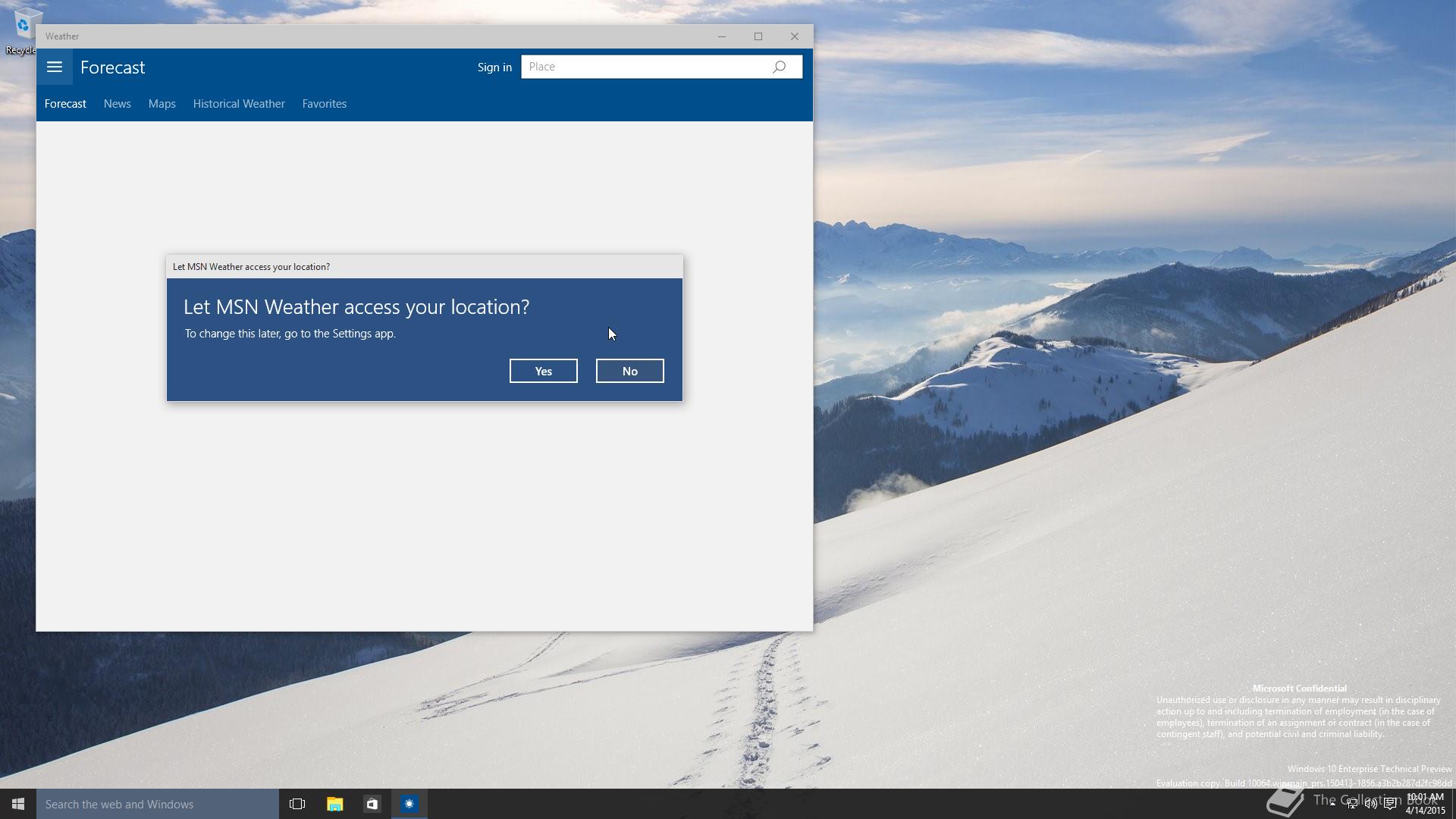
Task: Close the Weather window
Action: tap(795, 36)
